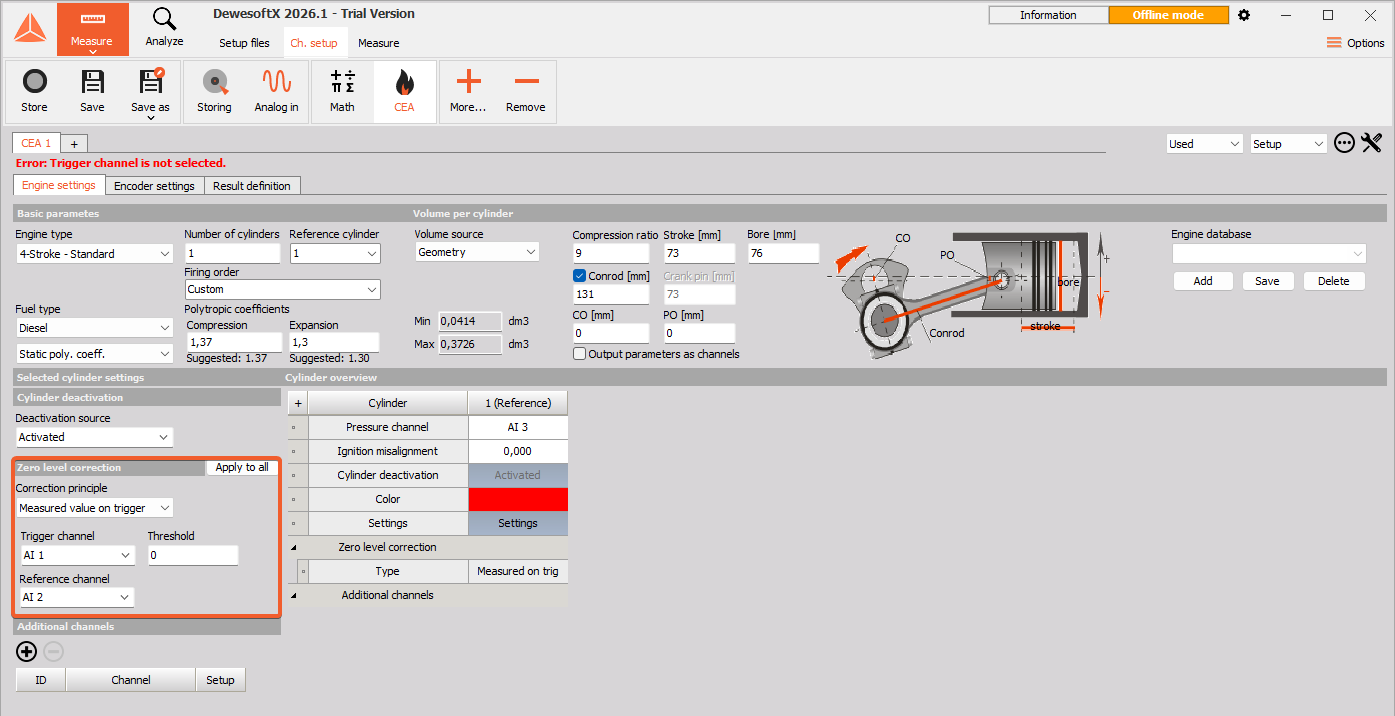Click Apply to all button
The height and width of the screenshot is (716, 1395).
[x=242, y=467]
